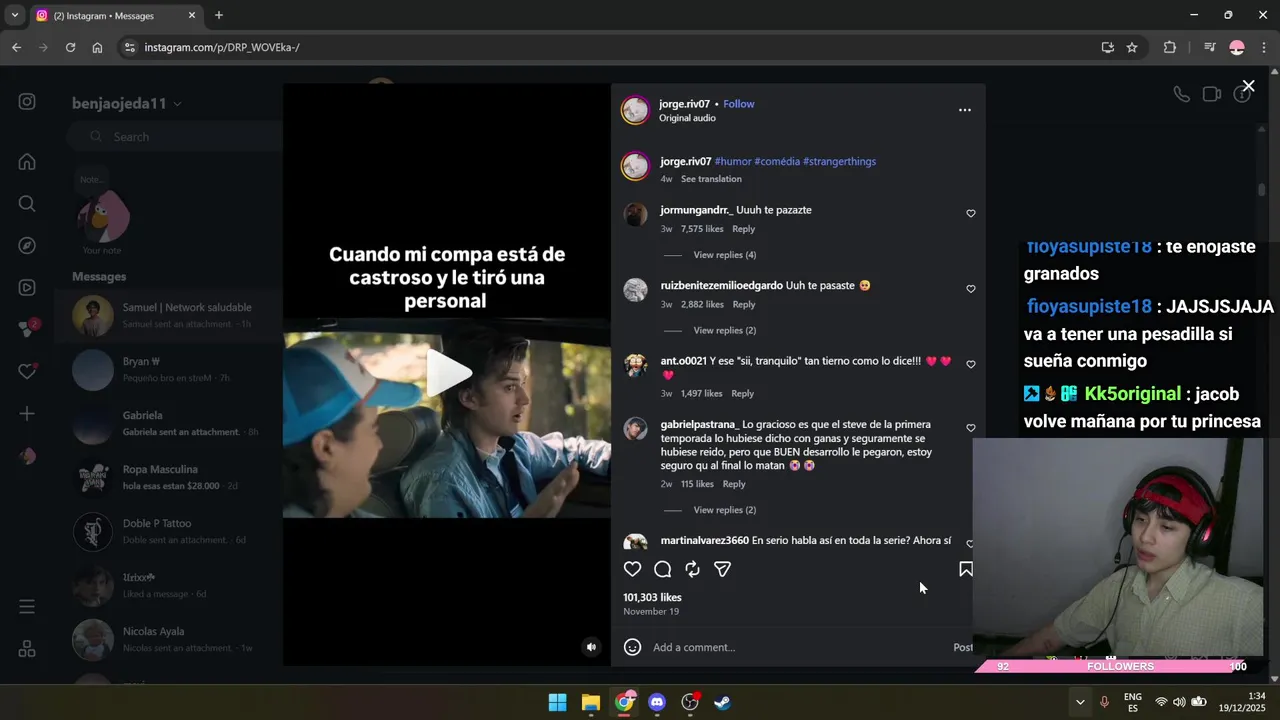Screen dimensions: 1280x720
Task: Open the #stranger things hashtag
Action: [839, 161]
